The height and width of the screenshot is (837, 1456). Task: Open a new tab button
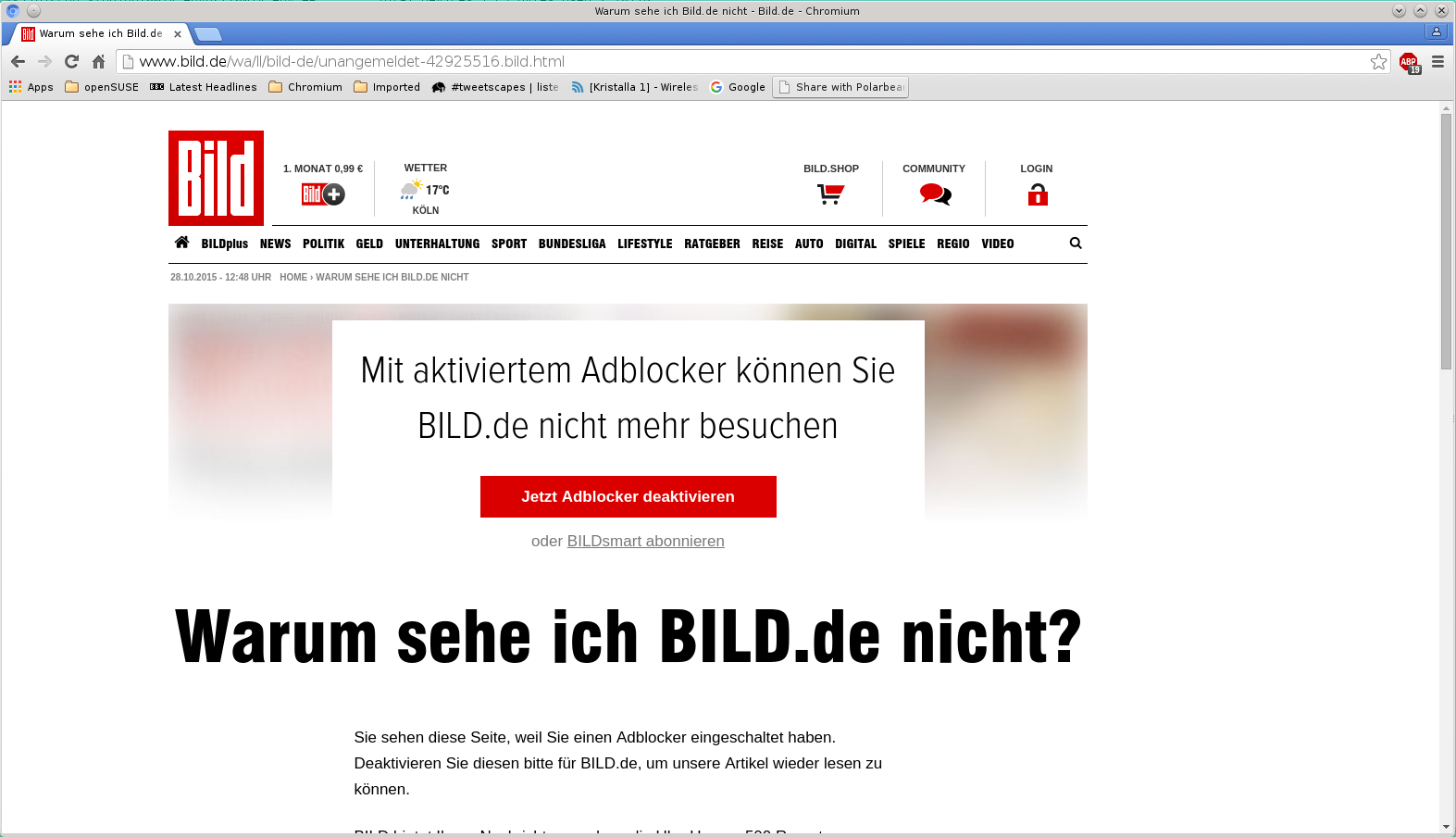pyautogui.click(x=208, y=34)
